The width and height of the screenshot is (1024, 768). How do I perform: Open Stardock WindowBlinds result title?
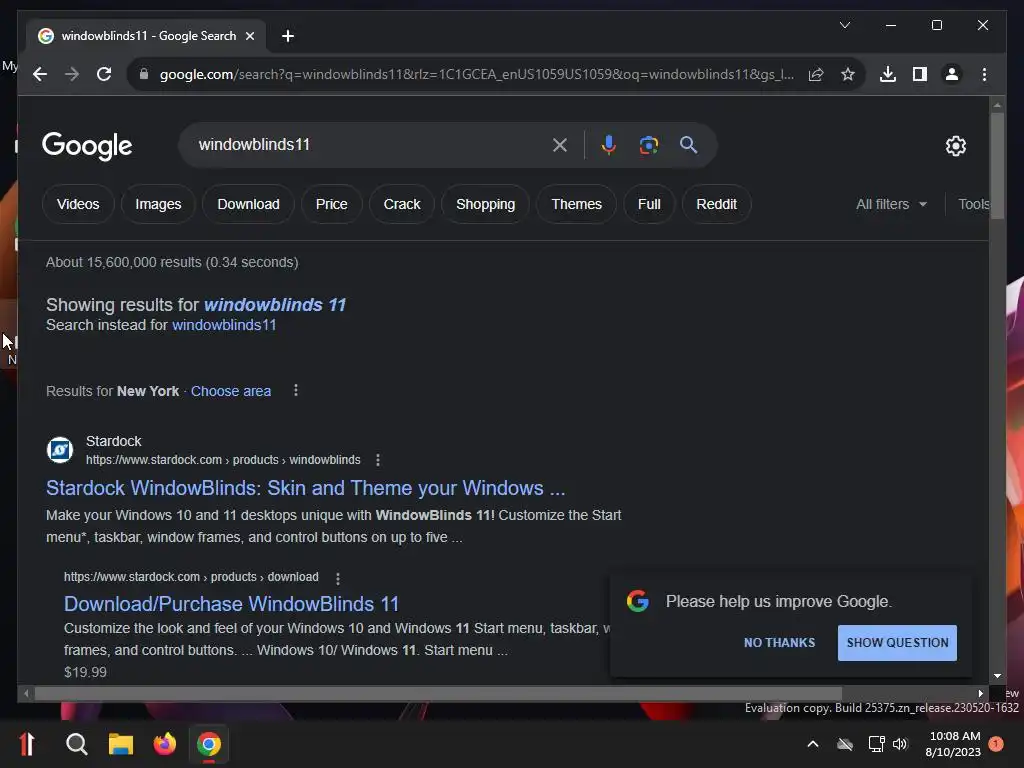click(306, 488)
